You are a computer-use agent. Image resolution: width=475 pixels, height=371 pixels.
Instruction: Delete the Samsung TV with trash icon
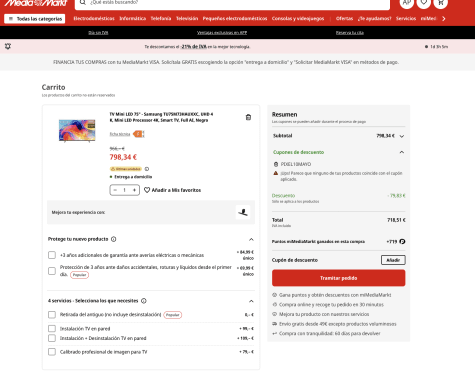tap(248, 117)
